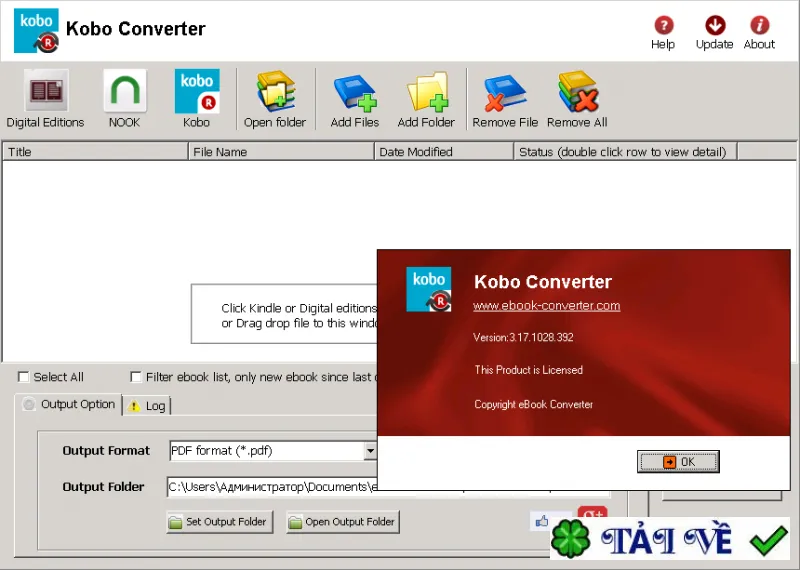Open the Help icon
800x570 pixels.
663,33
